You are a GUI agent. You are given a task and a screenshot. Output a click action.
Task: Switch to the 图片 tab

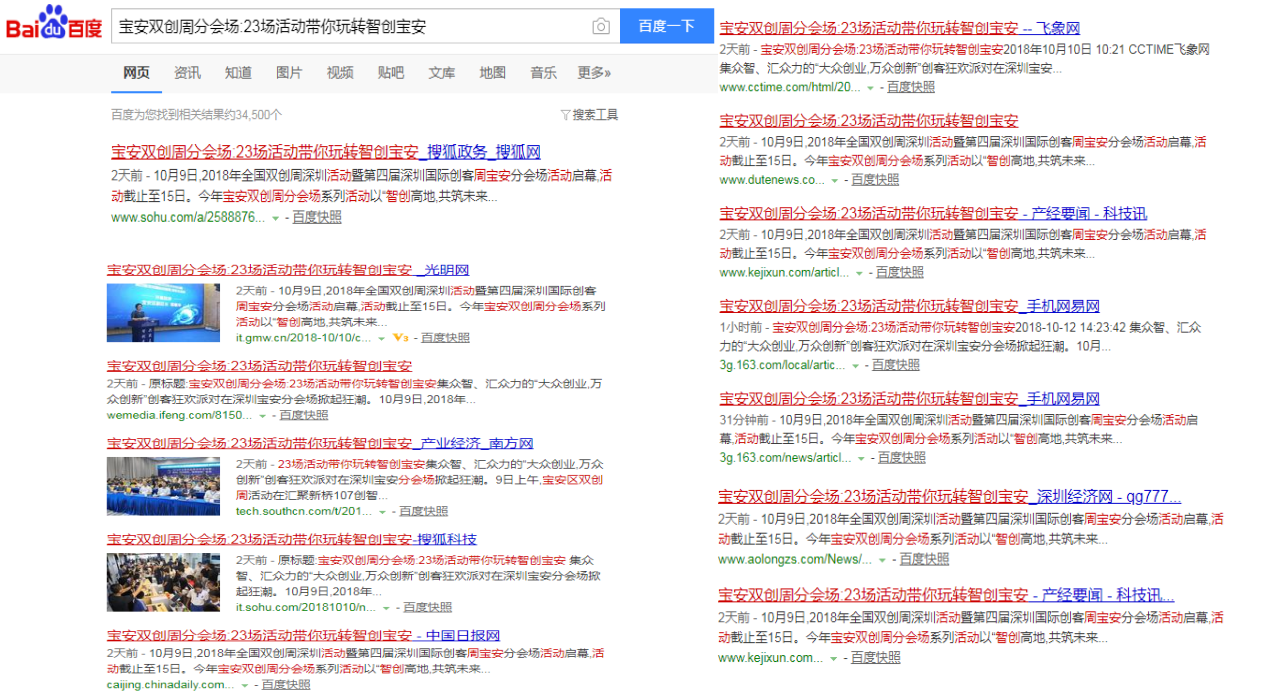[x=289, y=73]
